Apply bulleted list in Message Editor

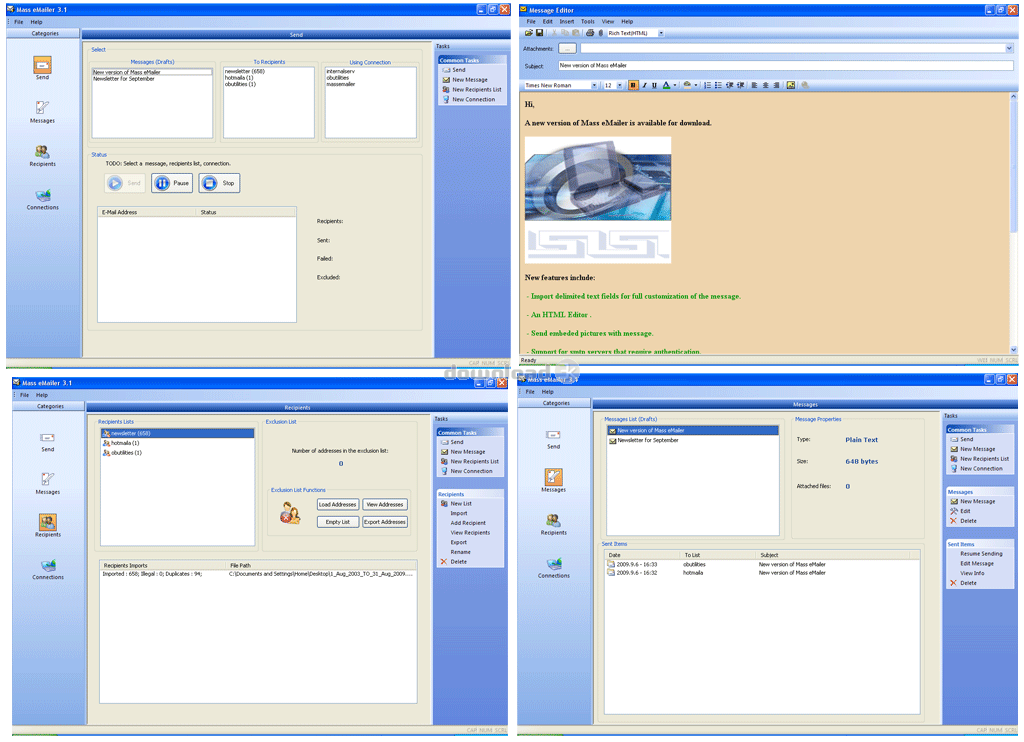click(718, 85)
